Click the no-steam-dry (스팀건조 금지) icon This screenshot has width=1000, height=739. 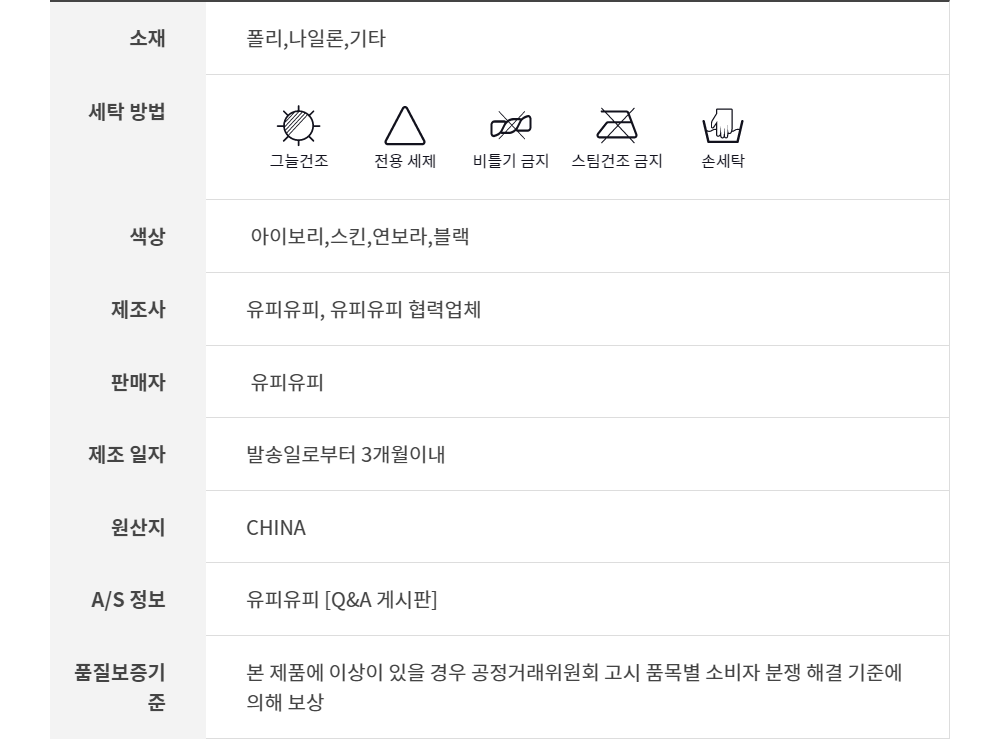(x=616, y=124)
